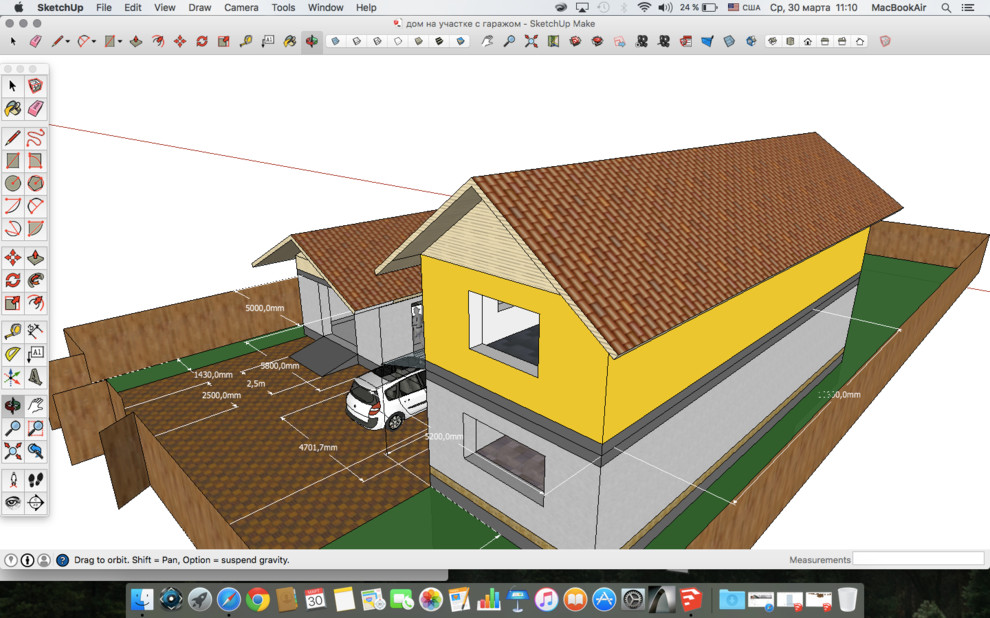This screenshot has width=990, height=618.
Task: Click Zoom Extents in the top toolbar
Action: [x=530, y=42]
